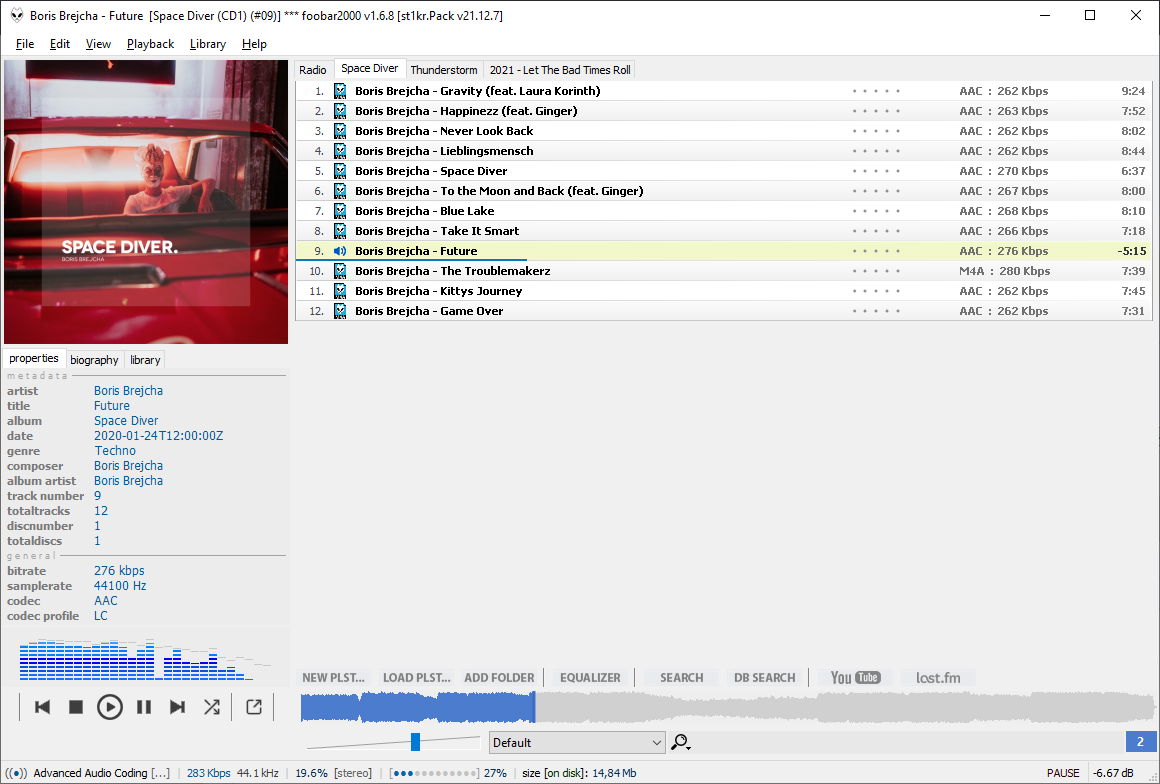Click the volume slider handle
Screen dimensions: 1160x784
(415, 741)
